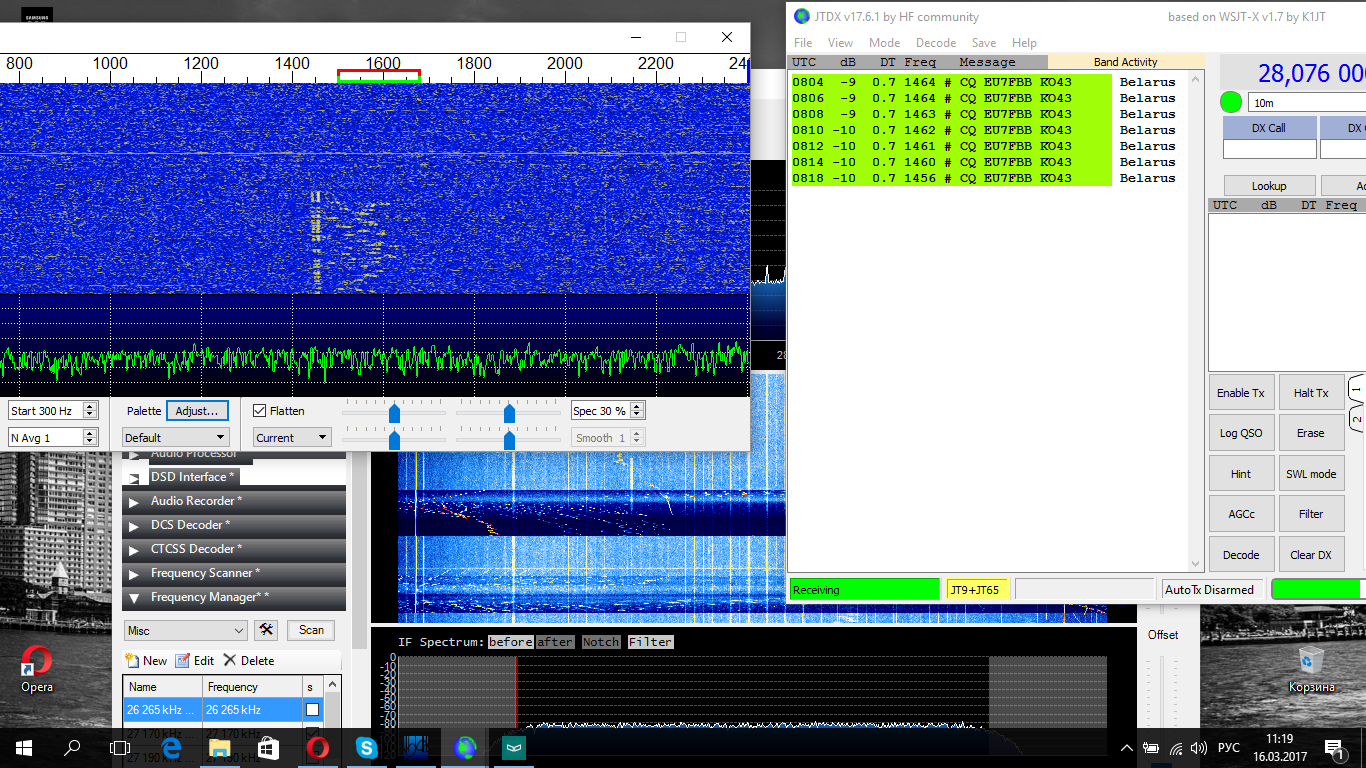Click the green band indicator circle
The width and height of the screenshot is (1366, 768).
[1231, 102]
